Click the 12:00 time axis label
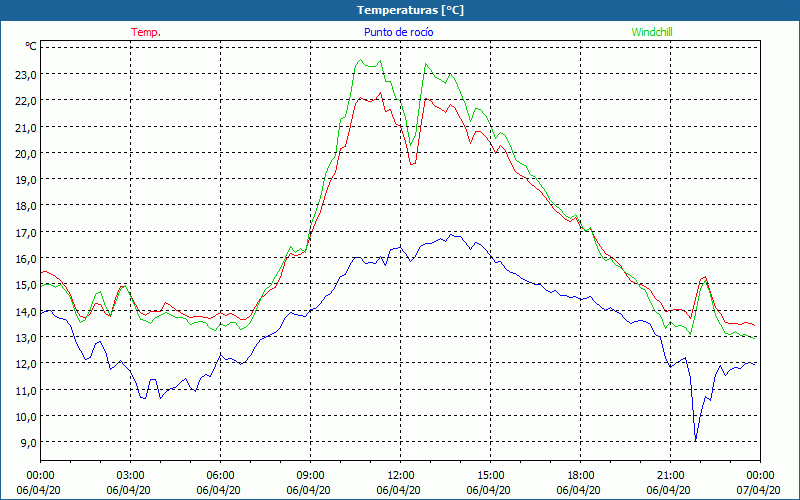This screenshot has height=500, width=800. [x=401, y=476]
